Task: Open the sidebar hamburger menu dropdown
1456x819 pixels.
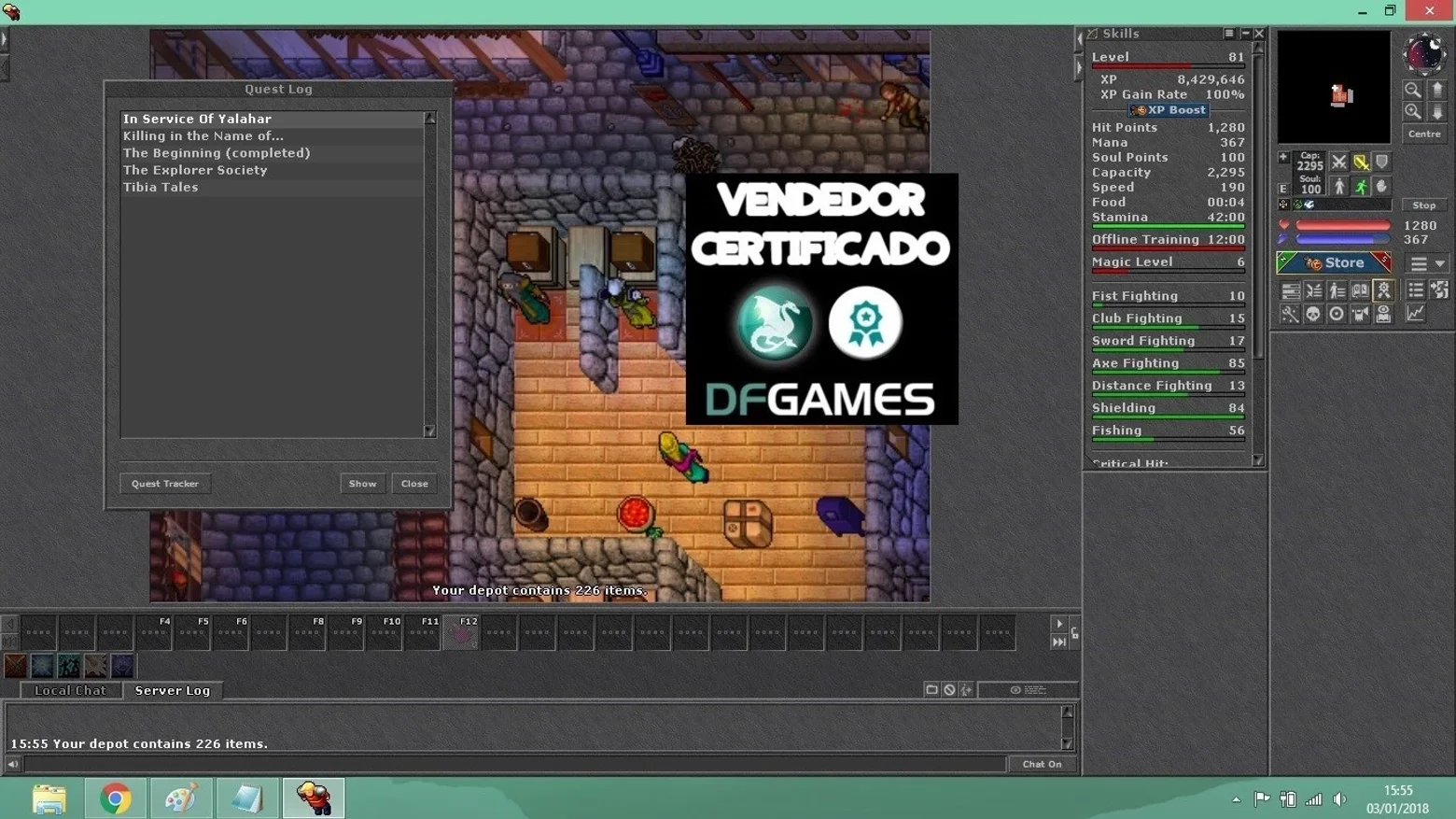Action: click(x=1427, y=263)
